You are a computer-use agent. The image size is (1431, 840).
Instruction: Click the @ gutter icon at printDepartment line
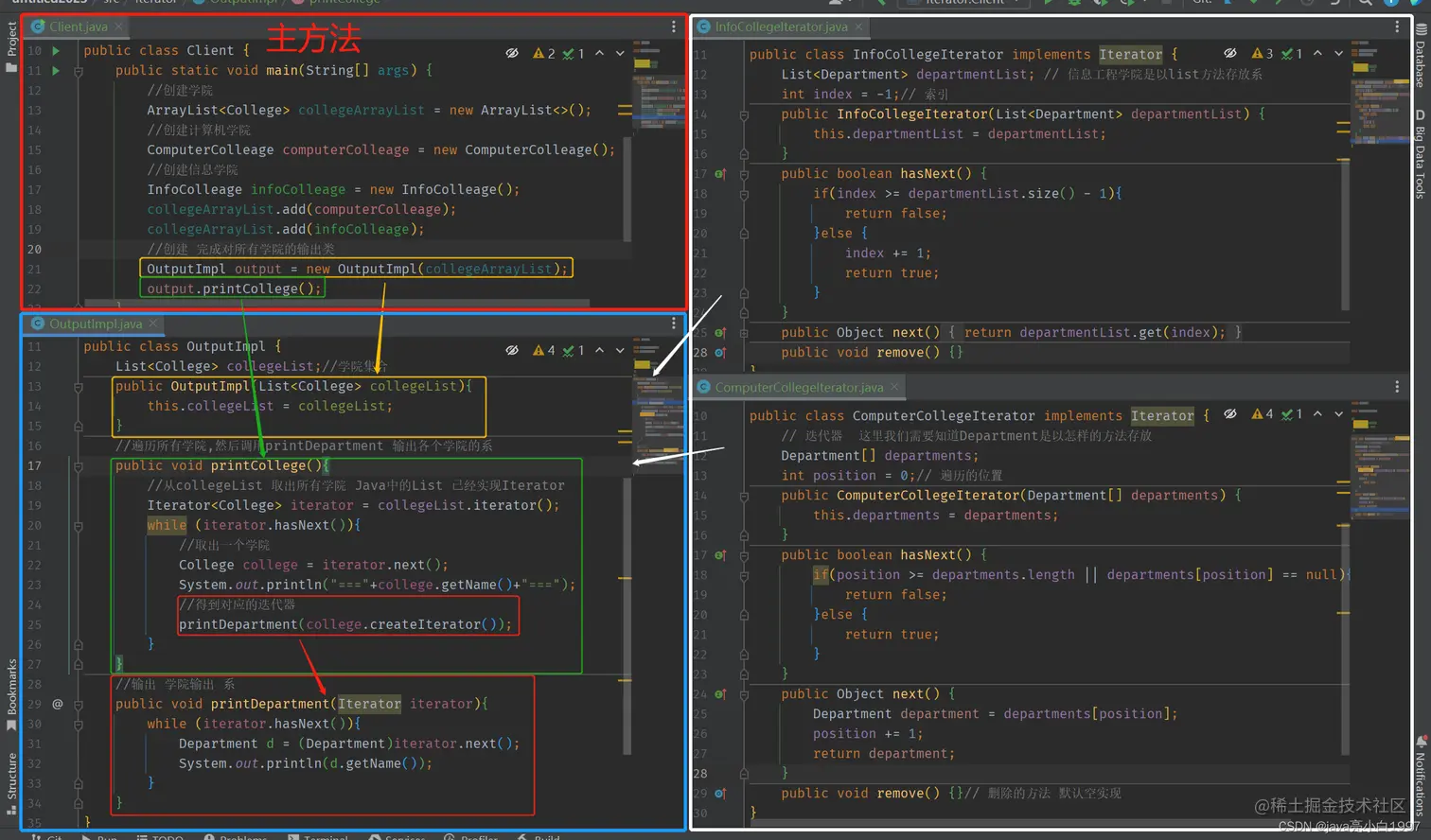(x=58, y=704)
